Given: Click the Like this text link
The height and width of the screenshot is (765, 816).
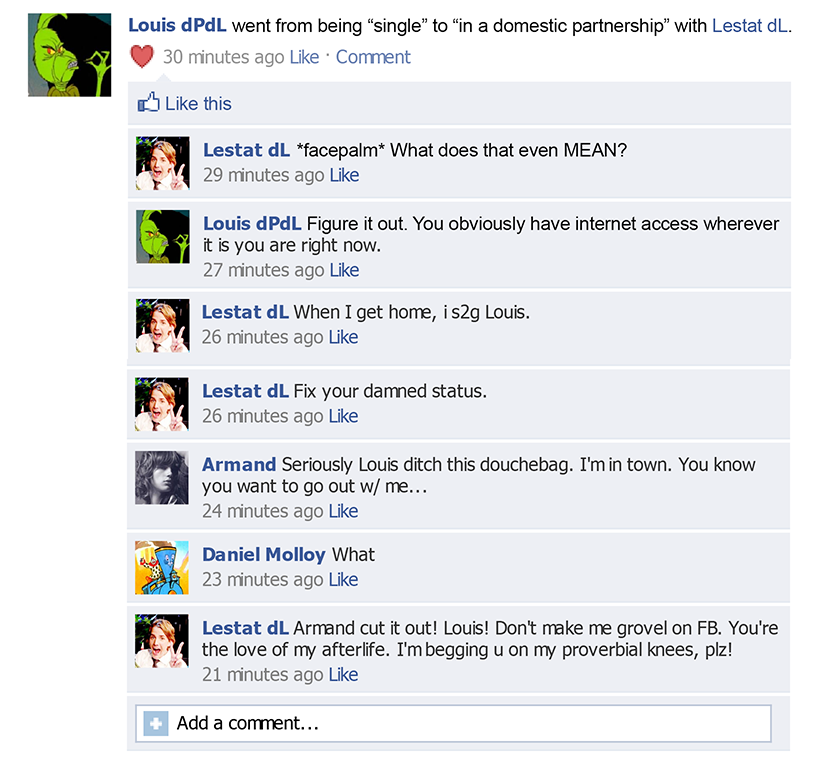Looking at the screenshot, I should click(x=198, y=104).
